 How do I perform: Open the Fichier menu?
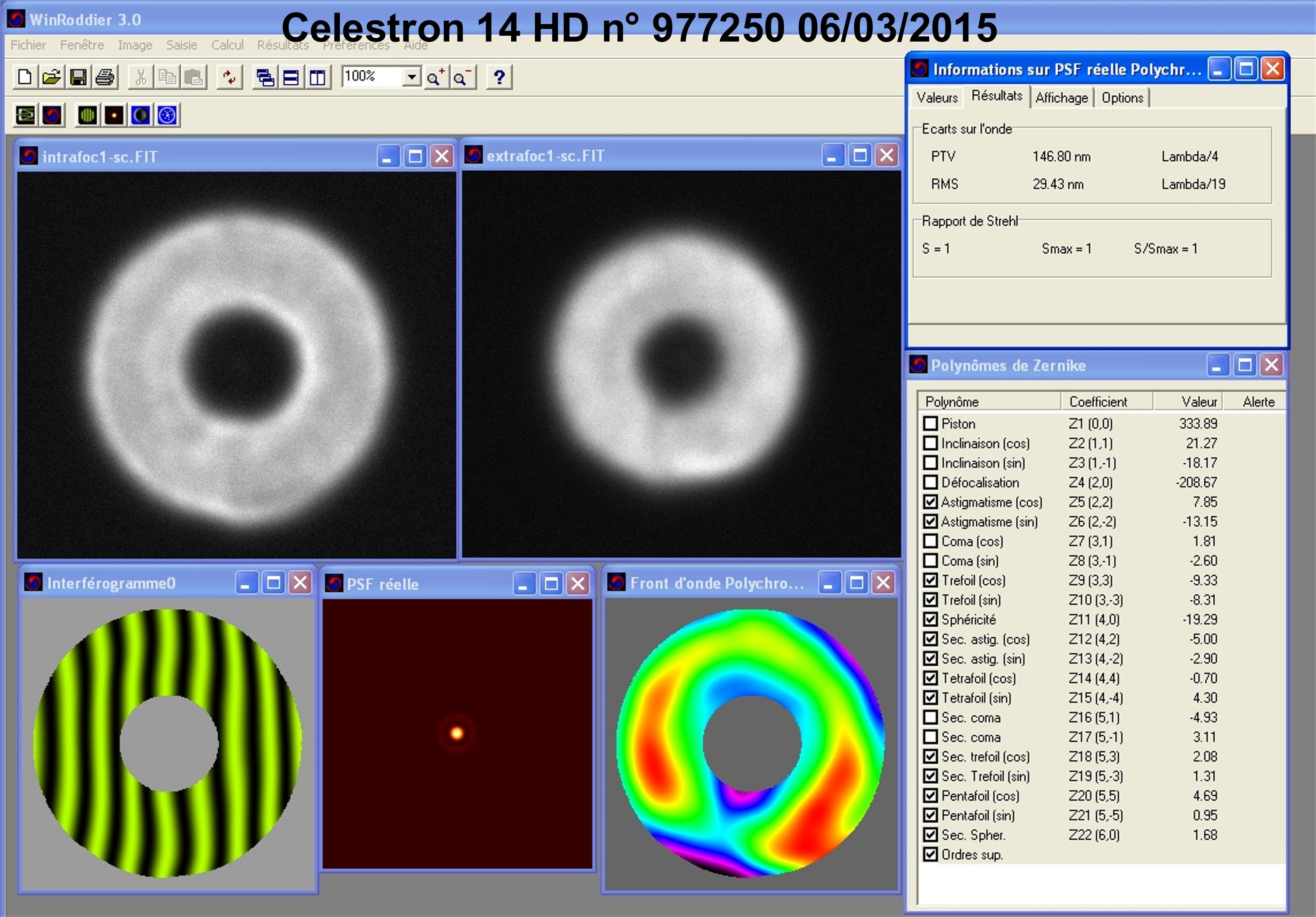pos(28,45)
